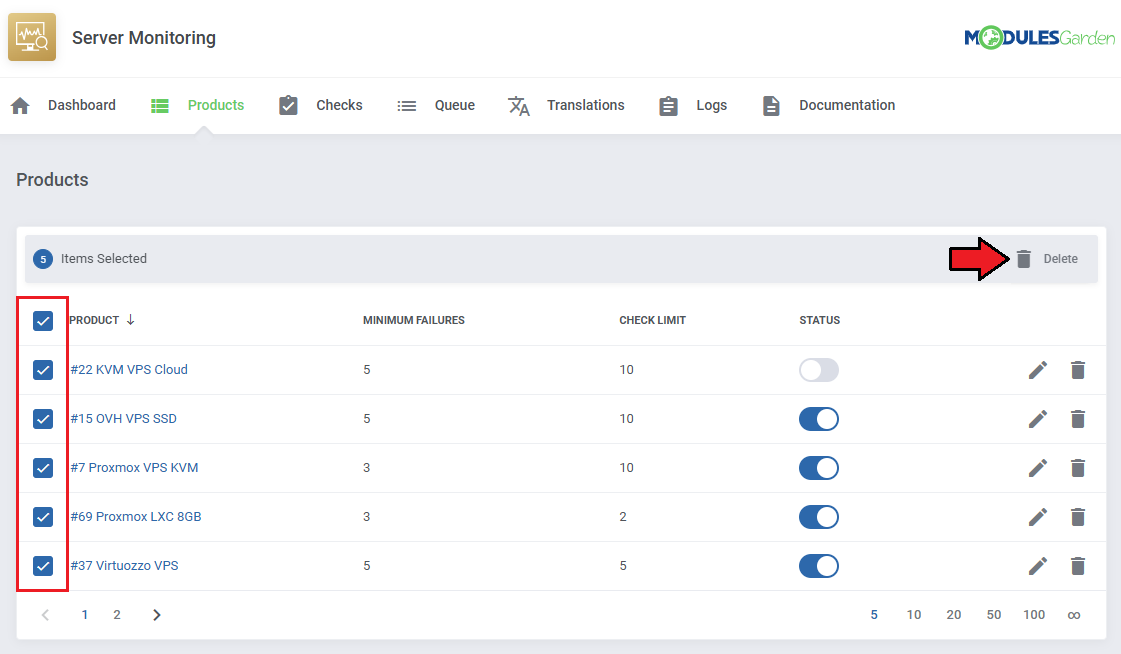
Task: Switch to the Checks tab
Action: pos(340,106)
